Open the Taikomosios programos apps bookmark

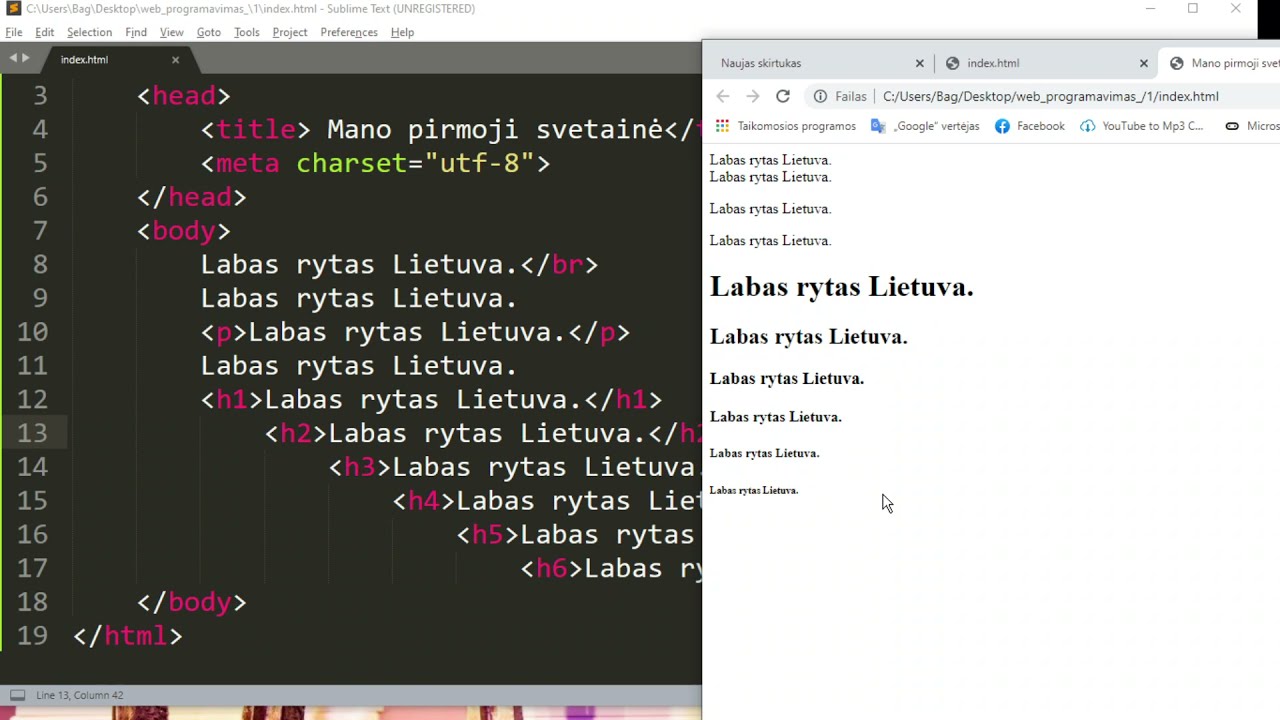tap(786, 126)
